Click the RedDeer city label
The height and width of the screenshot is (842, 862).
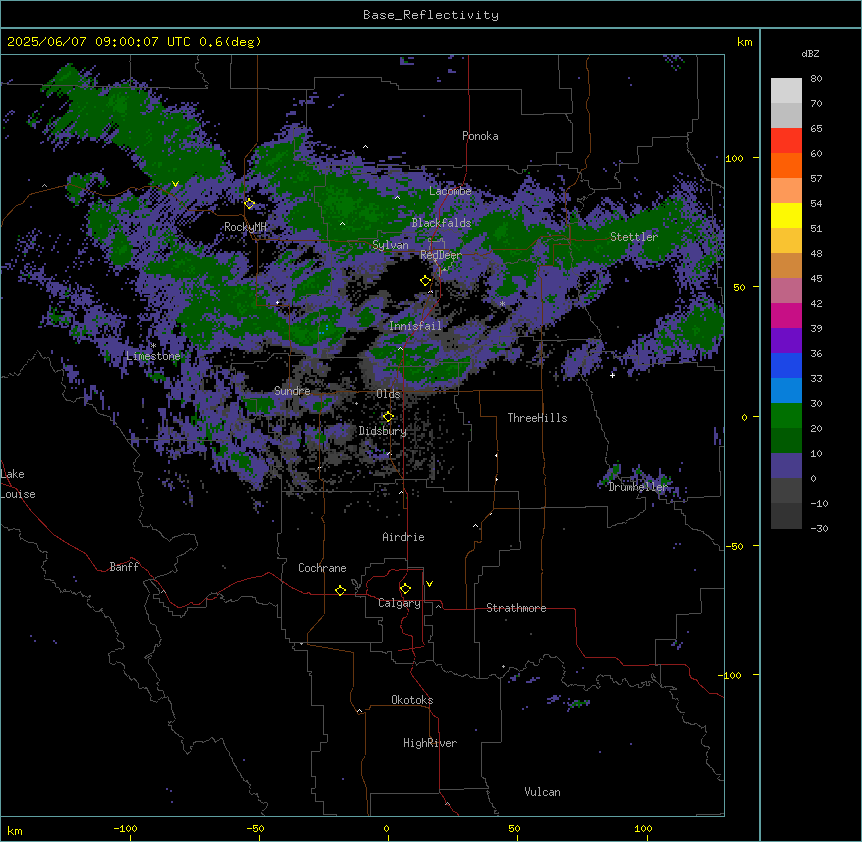(x=441, y=255)
